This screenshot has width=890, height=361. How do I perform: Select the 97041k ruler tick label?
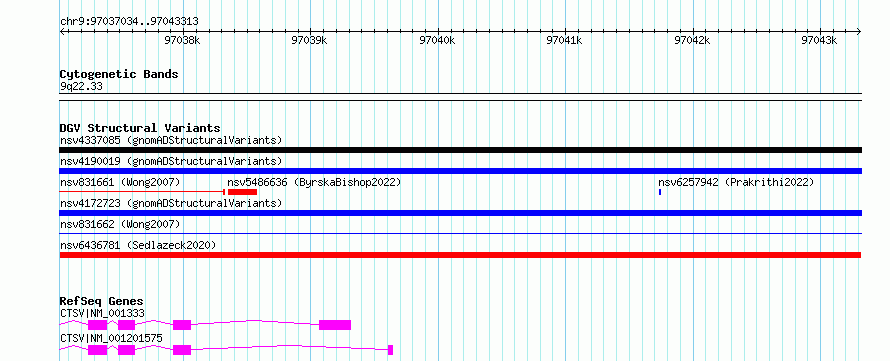click(564, 40)
